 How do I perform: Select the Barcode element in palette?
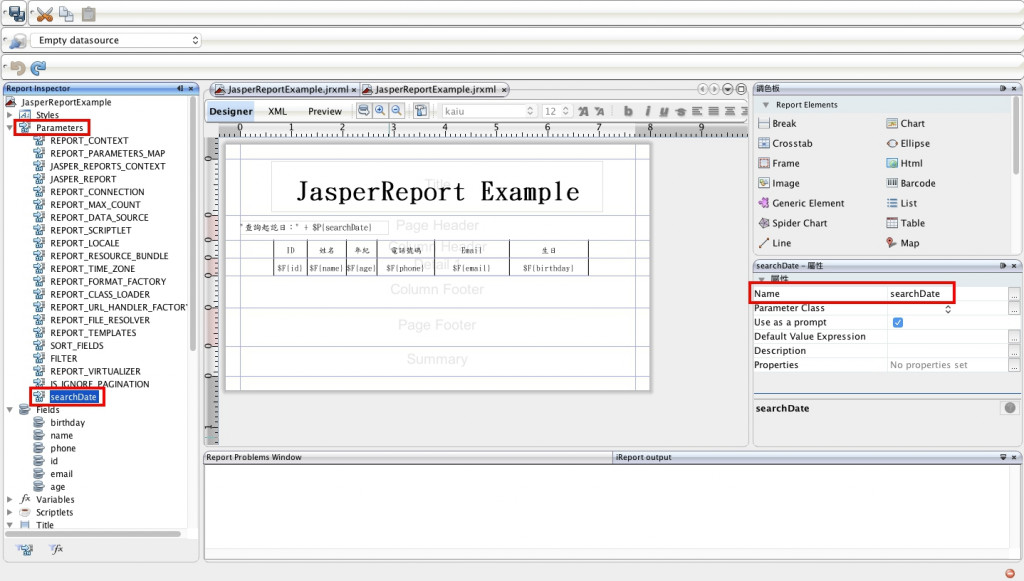(910, 183)
